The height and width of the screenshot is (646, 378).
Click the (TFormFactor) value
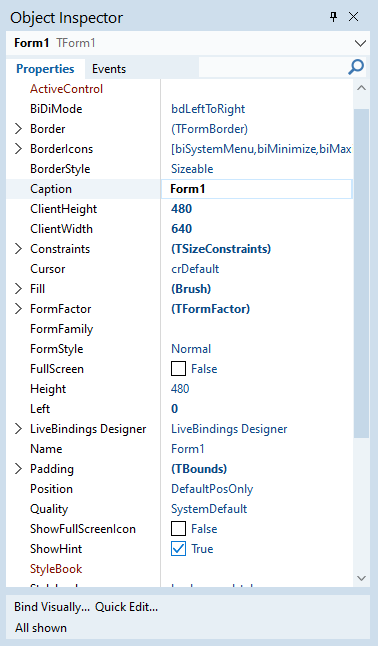click(x=210, y=309)
